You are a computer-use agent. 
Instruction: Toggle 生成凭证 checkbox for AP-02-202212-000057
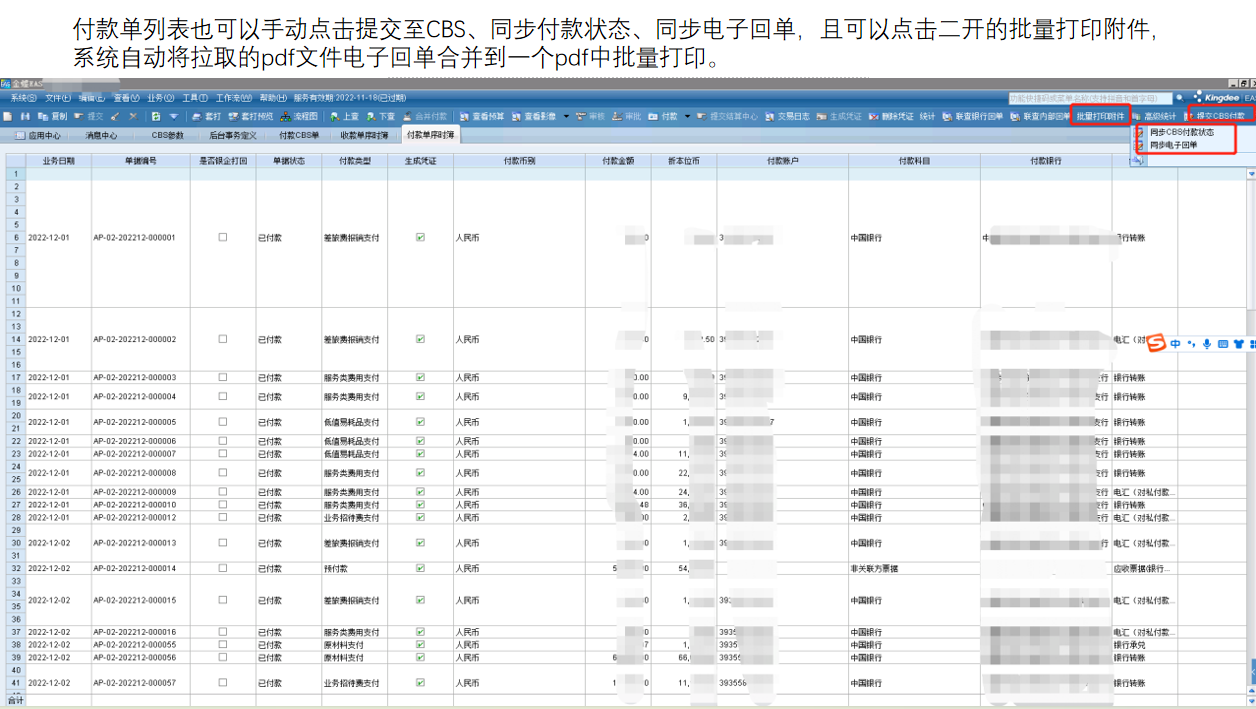[420, 683]
